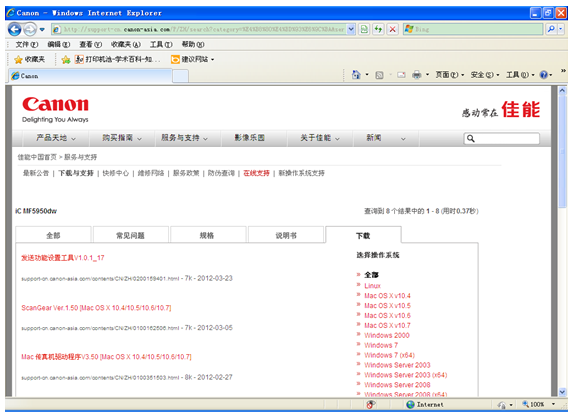Open the 打印机油-学术百科 bookmark
The image size is (576, 419).
[118, 59]
